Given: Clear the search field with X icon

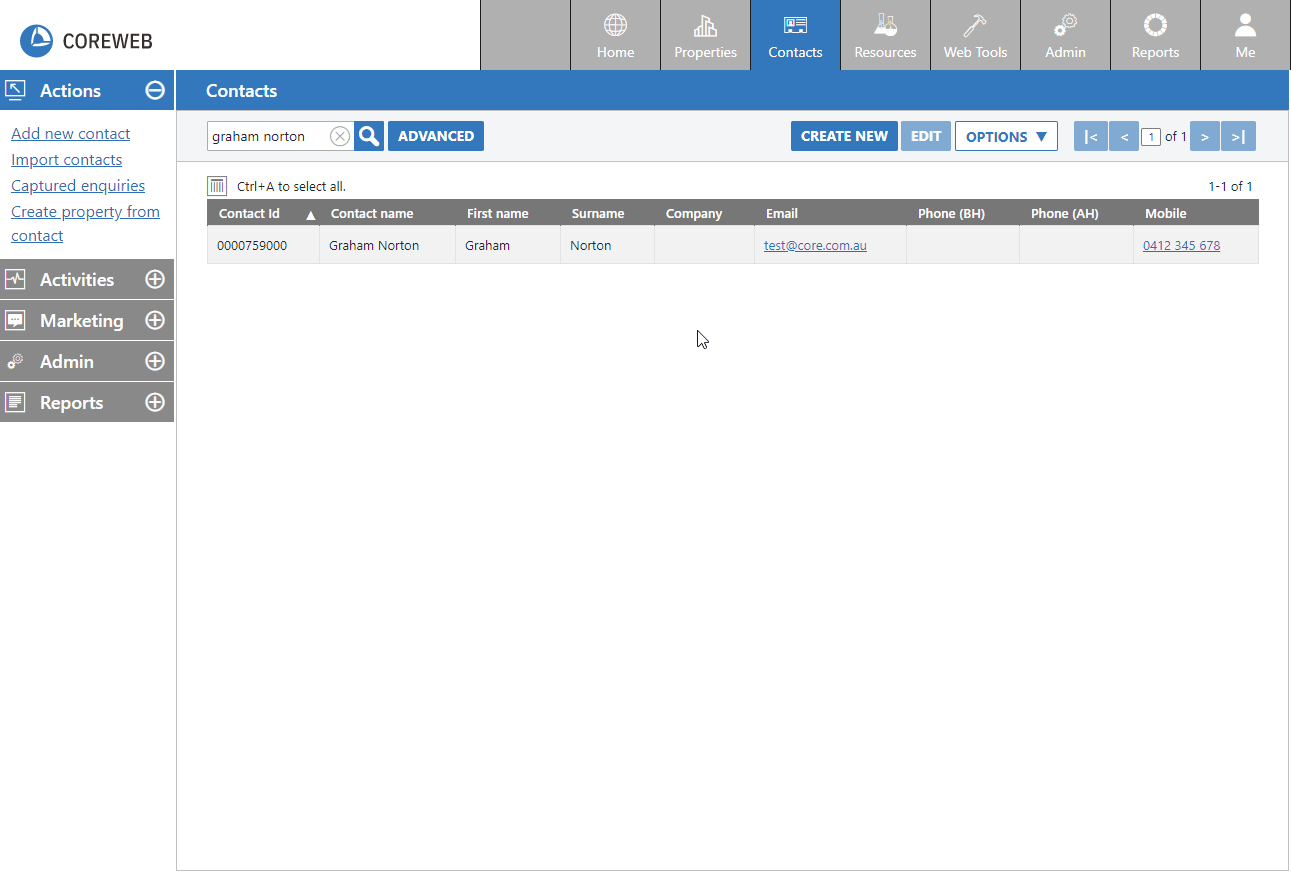Looking at the screenshot, I should tap(340, 136).
